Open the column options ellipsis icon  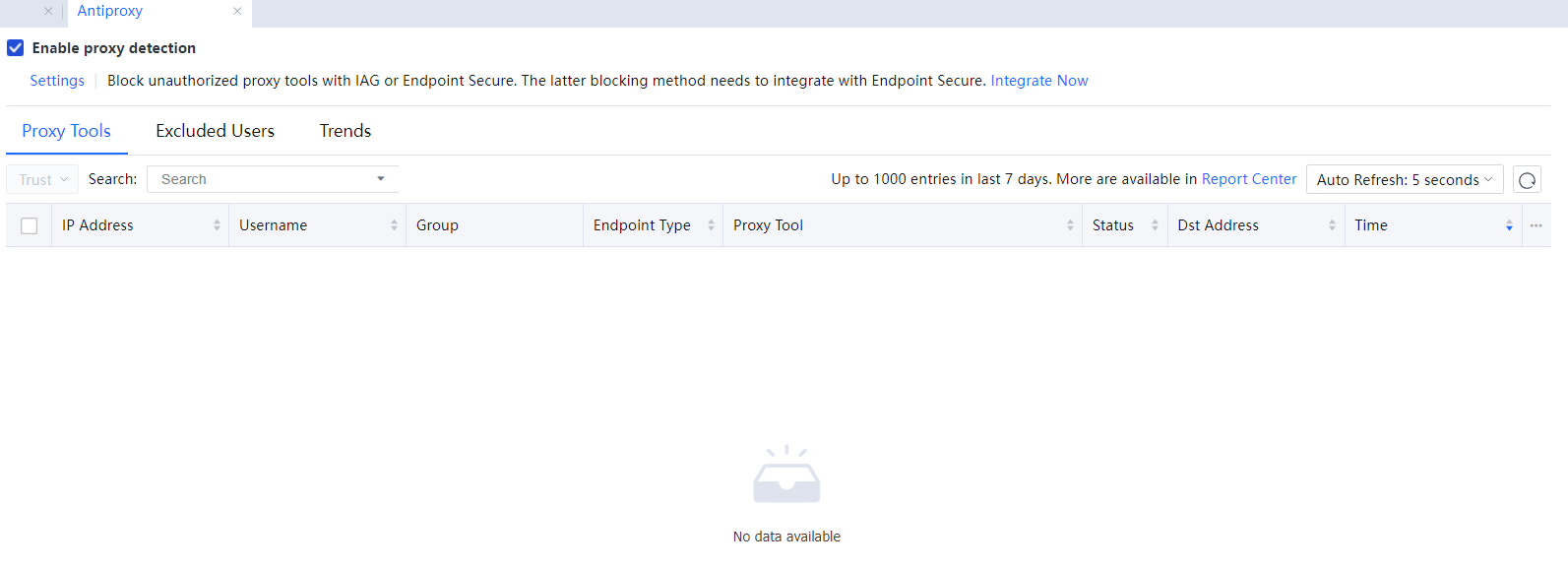click(1536, 225)
